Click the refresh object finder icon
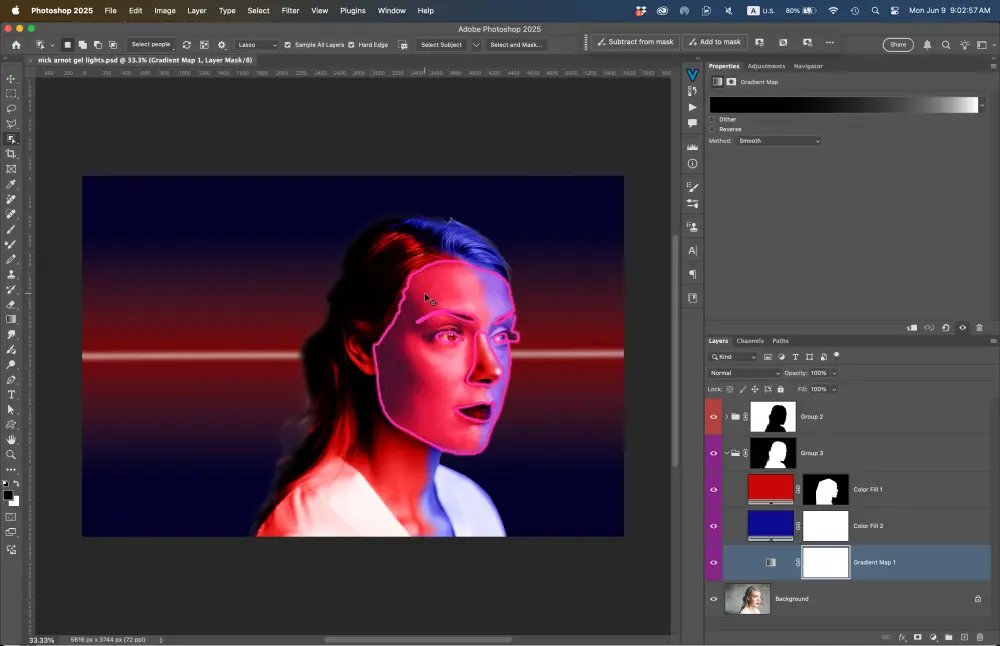1000x646 pixels. pyautogui.click(x=187, y=45)
